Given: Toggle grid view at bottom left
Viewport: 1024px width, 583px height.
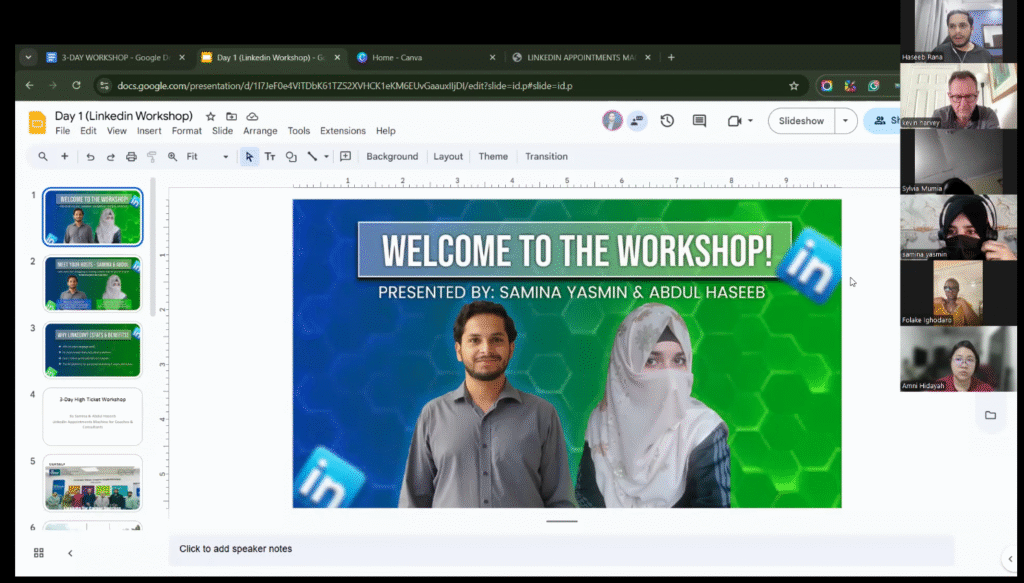Looking at the screenshot, I should point(39,553).
